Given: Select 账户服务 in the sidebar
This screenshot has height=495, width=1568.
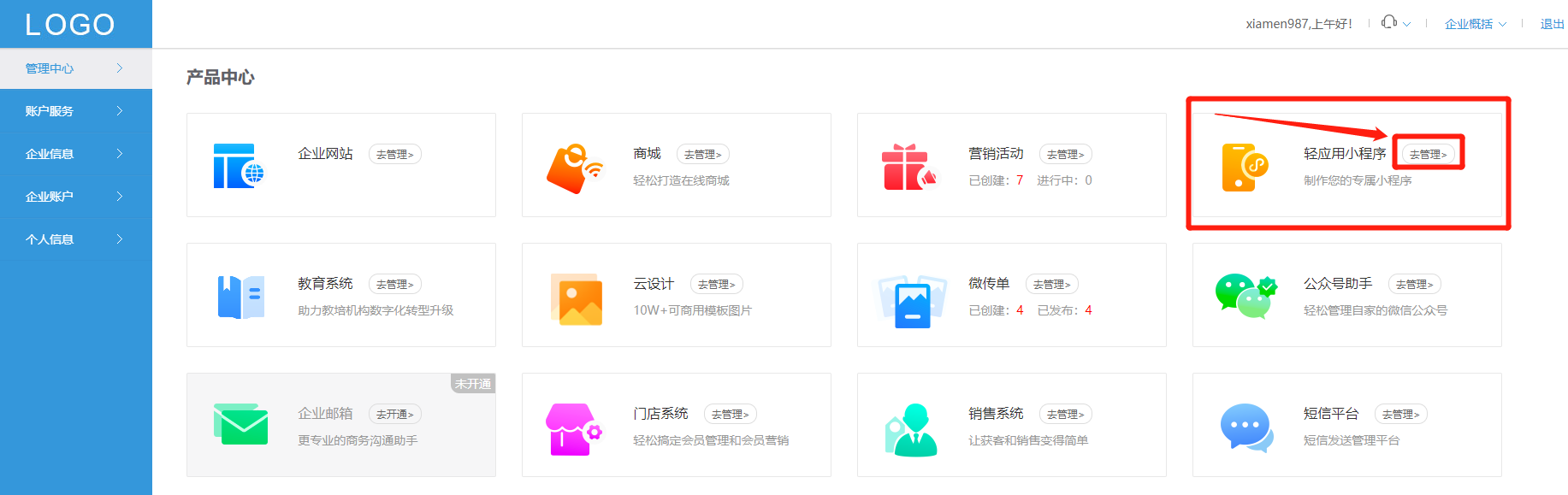Looking at the screenshot, I should coord(76,111).
